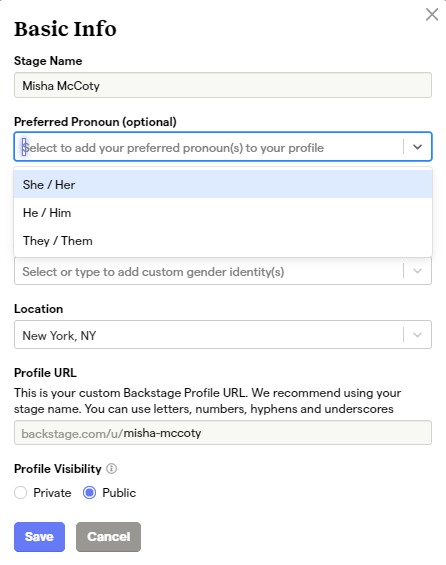Click the Profile Visibility info icon
Screen dimensions: 446x565
112,468
